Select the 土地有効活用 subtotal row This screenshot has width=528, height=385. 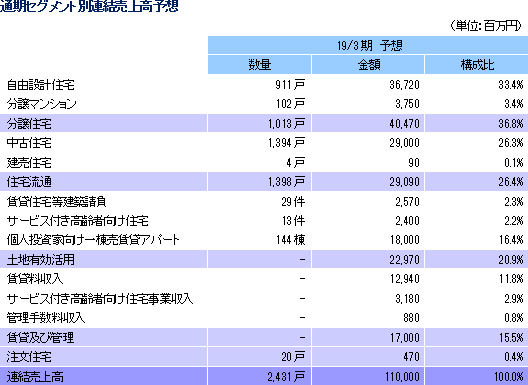click(x=264, y=259)
